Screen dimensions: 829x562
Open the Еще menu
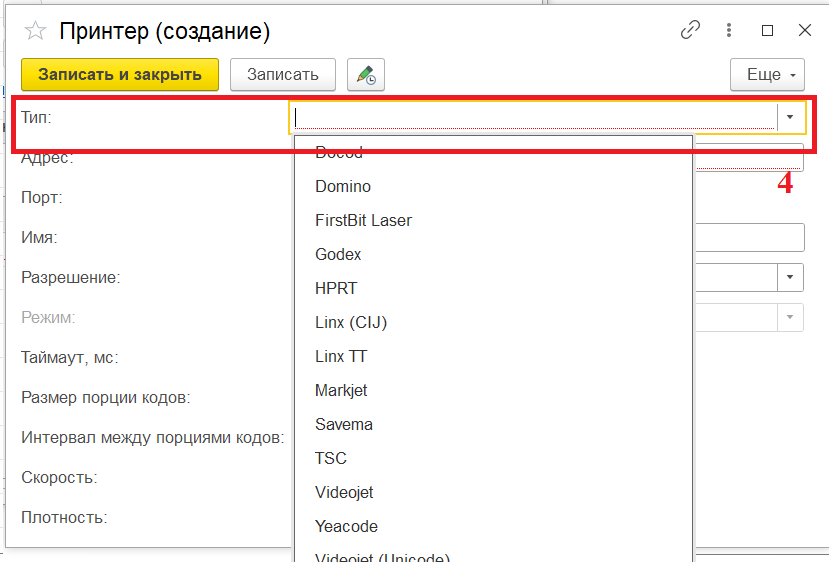click(767, 75)
